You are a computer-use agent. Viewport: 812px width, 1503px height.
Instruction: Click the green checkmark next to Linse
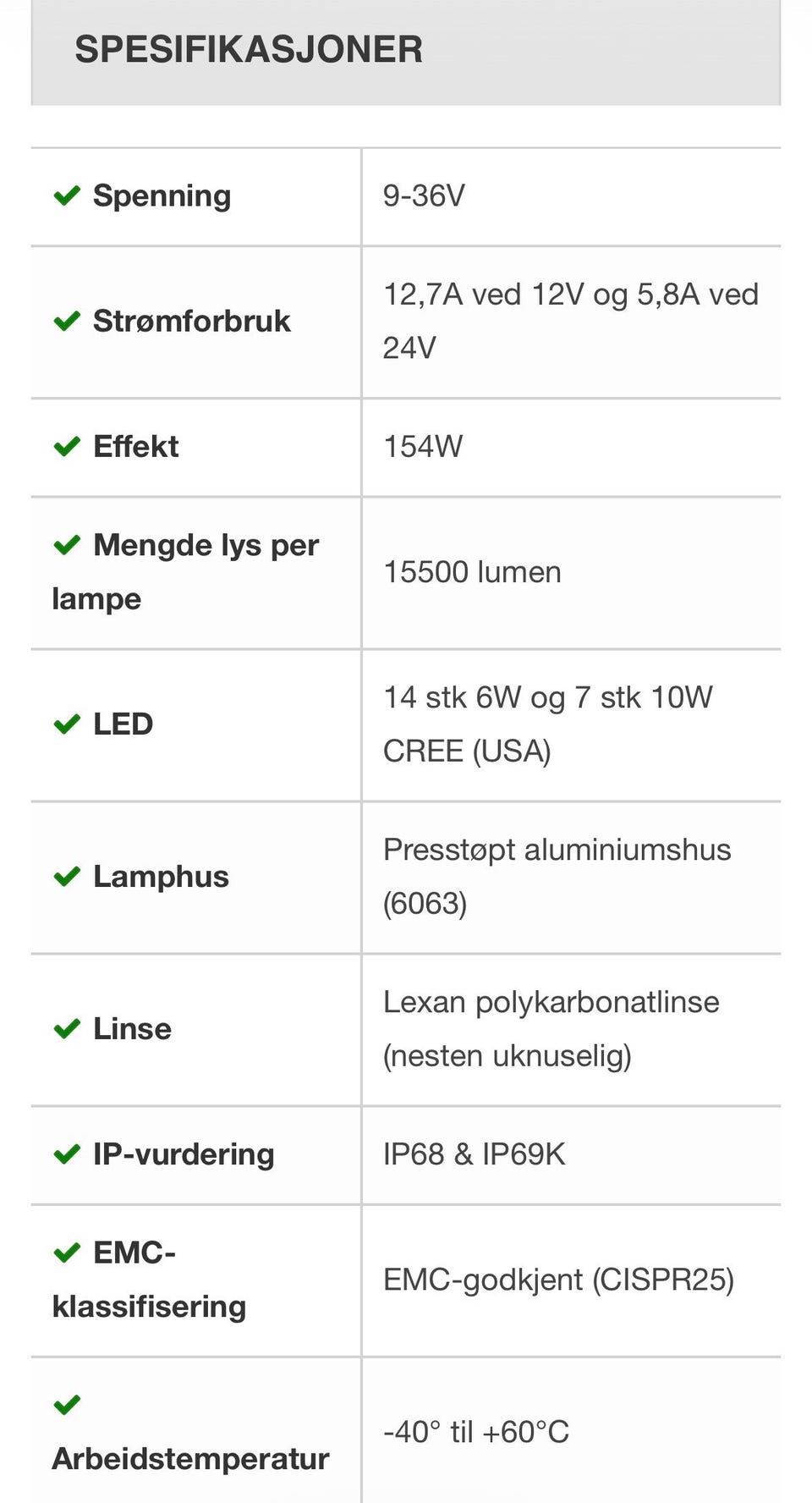coord(67,1029)
